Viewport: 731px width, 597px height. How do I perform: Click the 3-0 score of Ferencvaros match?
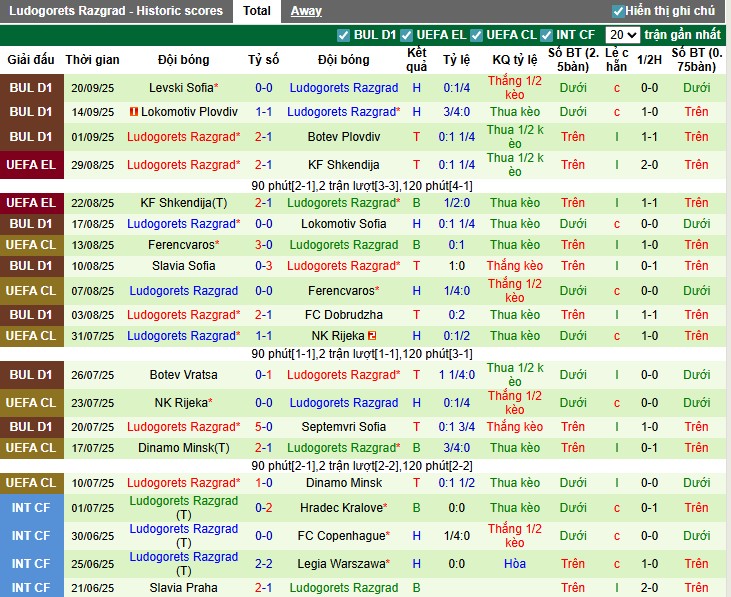pos(263,245)
